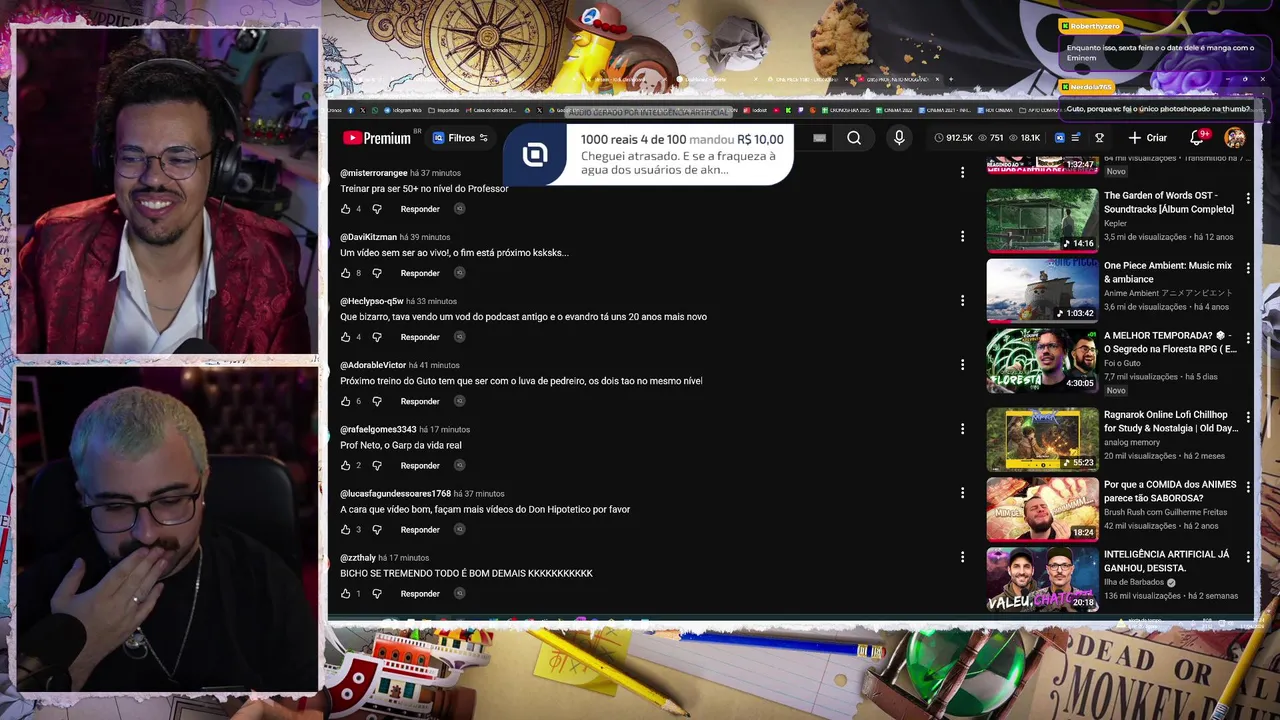The height and width of the screenshot is (720, 1280).
Task: Click the blue extension icon beside the stats
Action: (1060, 138)
